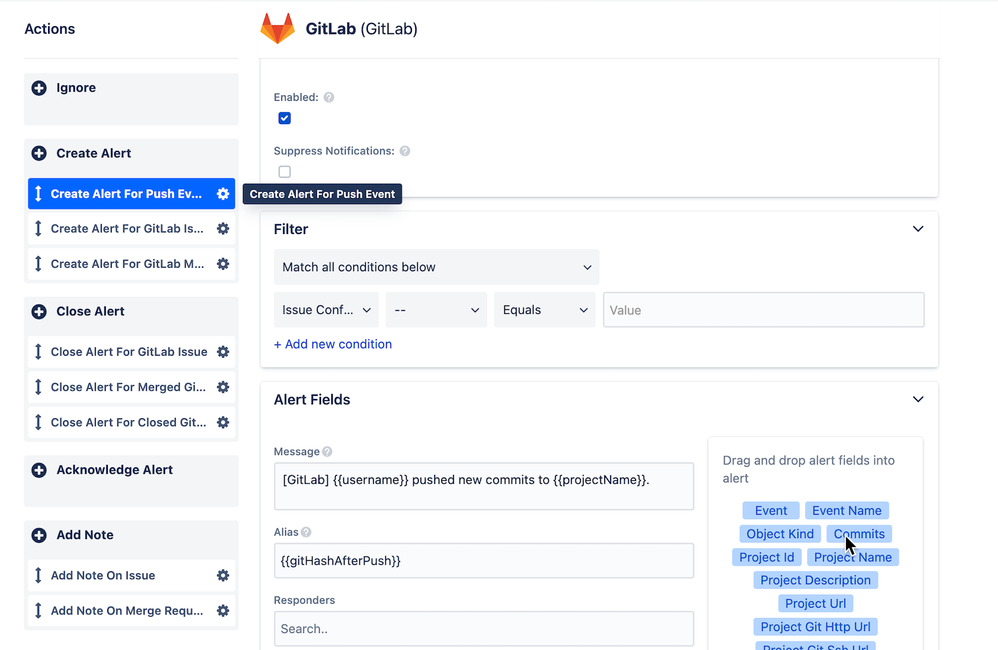Screen dimensions: 998x650
Task: Click reorder handle of Create Alert For GitLab M...
Action: (38, 264)
